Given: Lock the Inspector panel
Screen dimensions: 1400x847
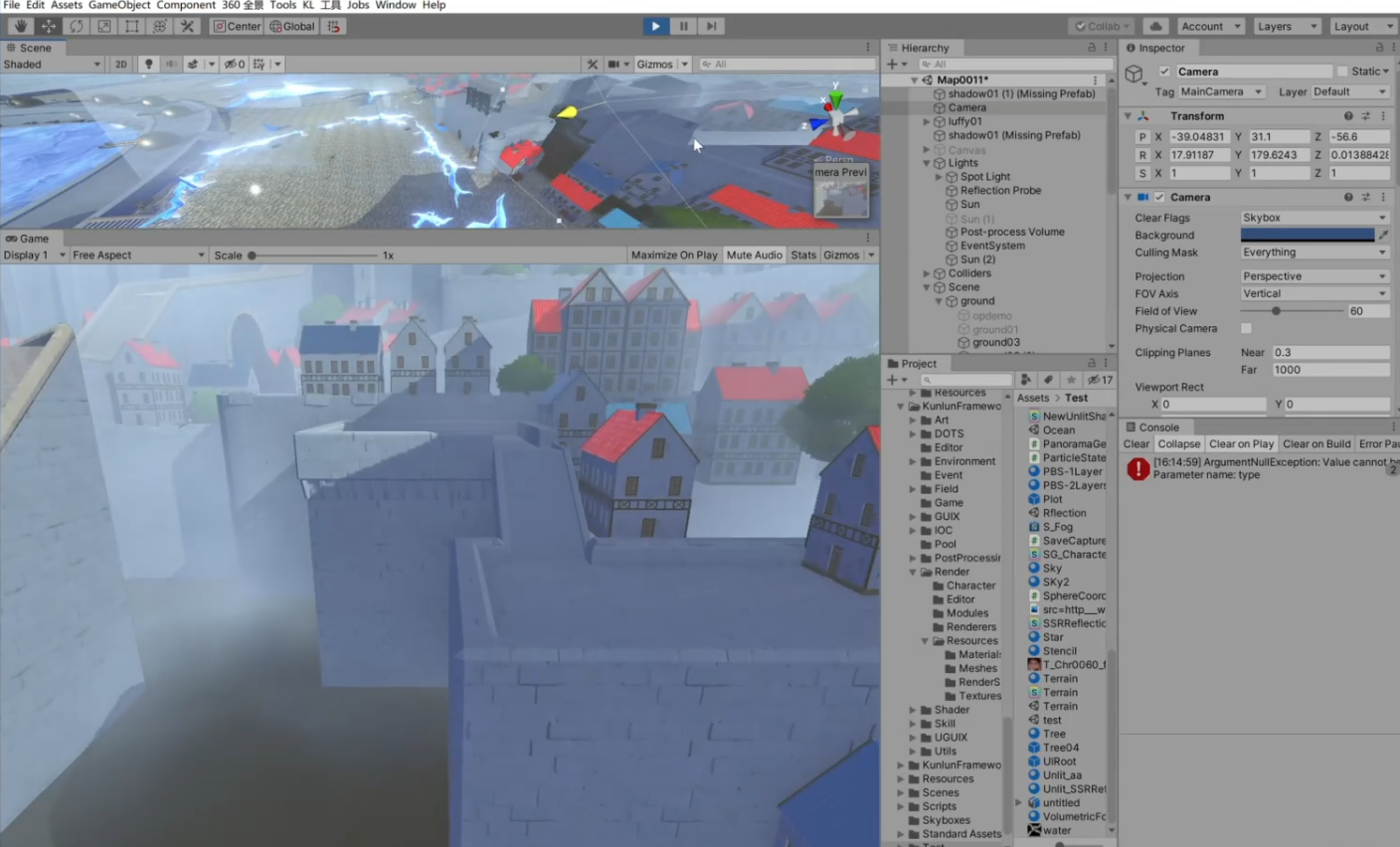Looking at the screenshot, I should coord(1379,48).
